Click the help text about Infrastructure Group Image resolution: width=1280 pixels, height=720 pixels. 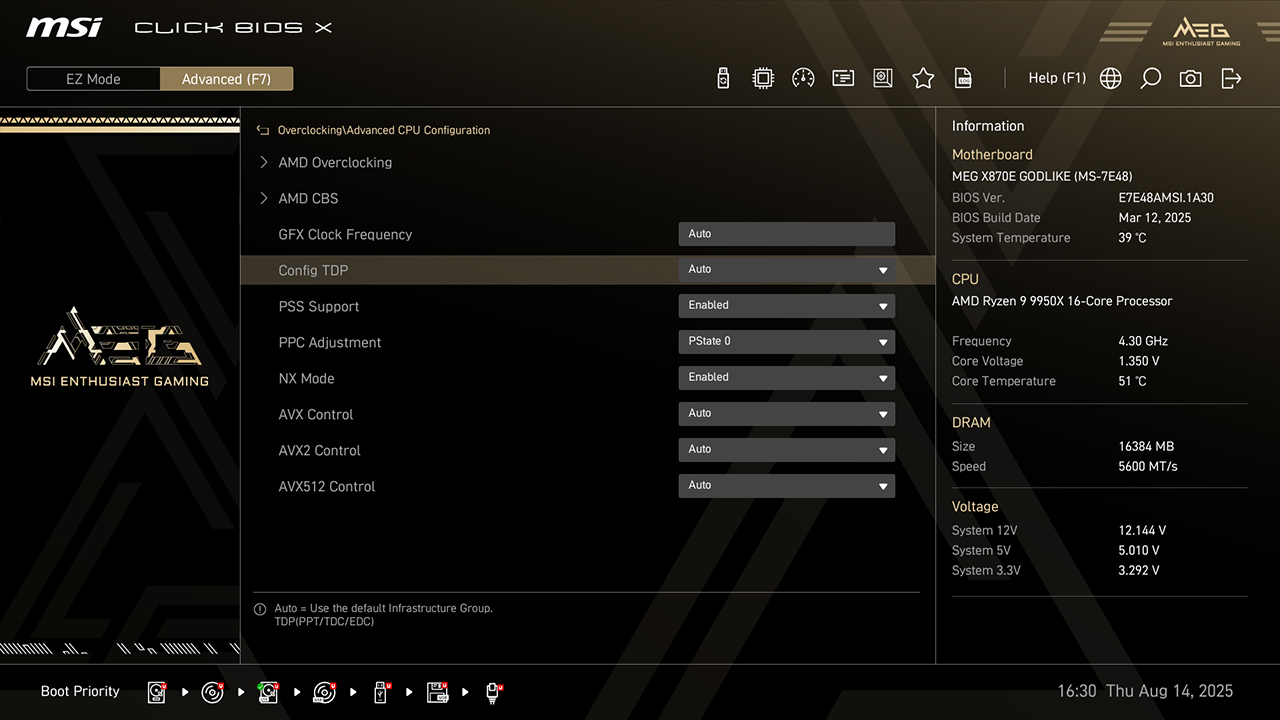(383, 615)
